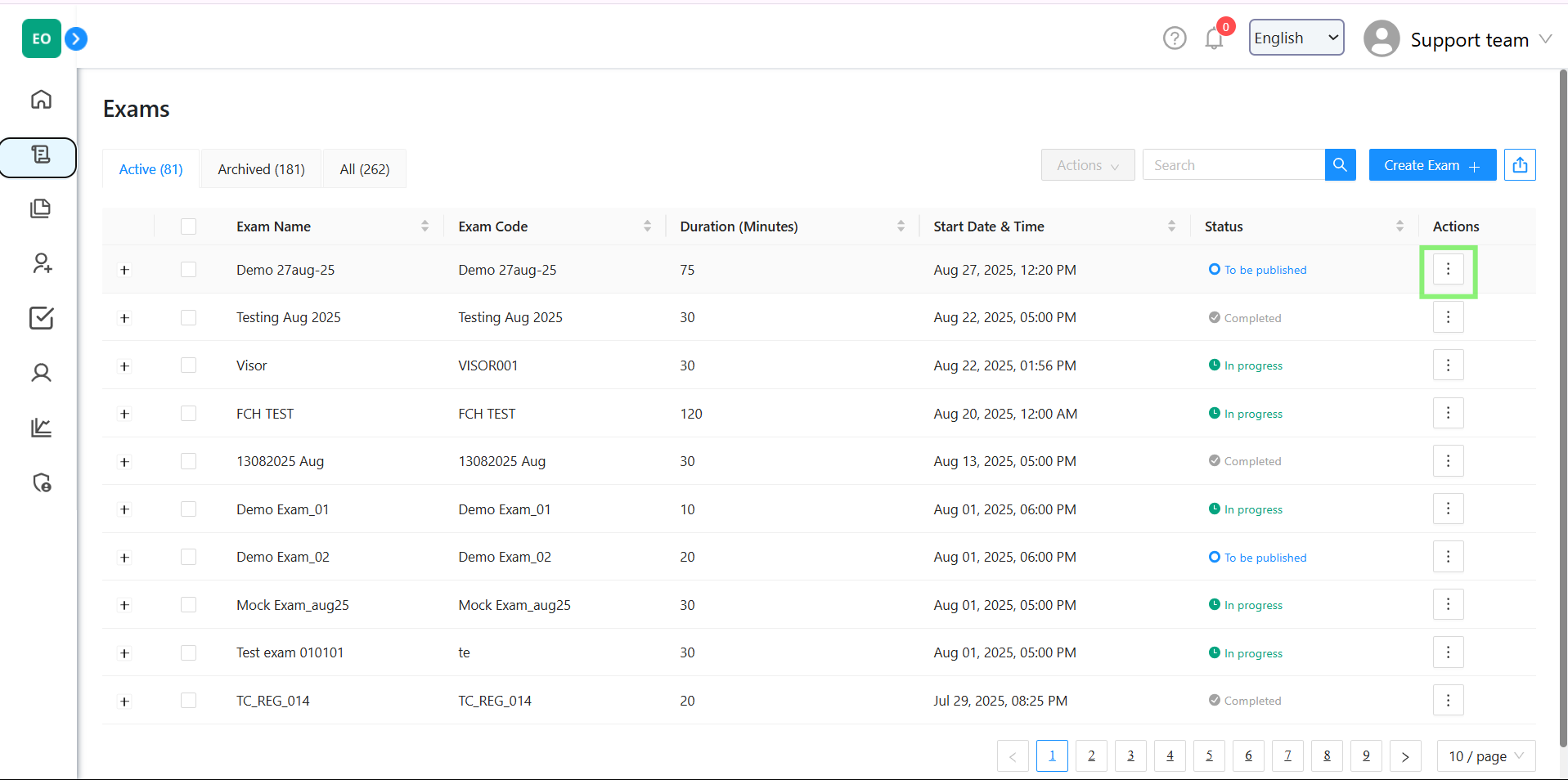Click the help question mark icon
This screenshot has height=780, width=1568.
click(1175, 38)
